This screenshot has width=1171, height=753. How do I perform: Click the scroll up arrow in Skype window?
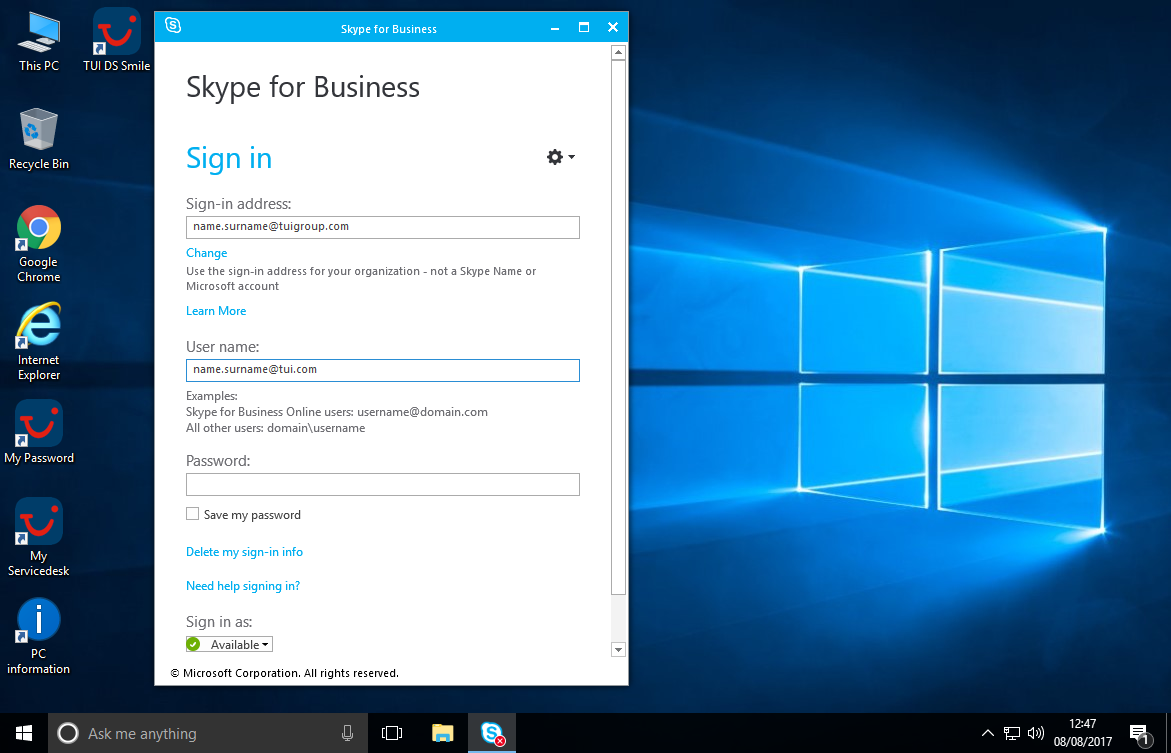618,52
